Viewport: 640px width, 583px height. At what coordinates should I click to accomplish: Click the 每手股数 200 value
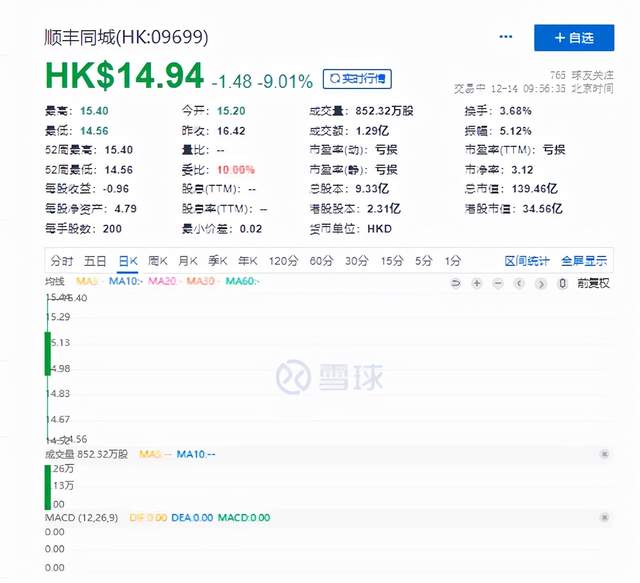point(112,229)
